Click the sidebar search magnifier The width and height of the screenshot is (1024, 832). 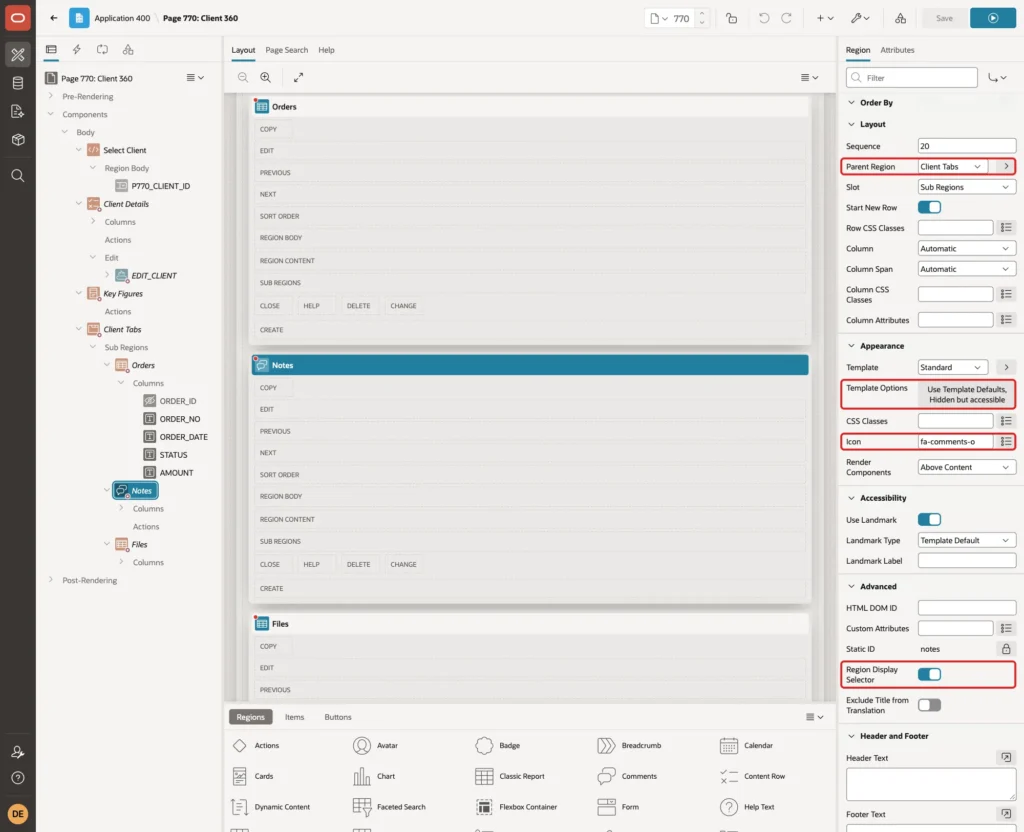18,176
